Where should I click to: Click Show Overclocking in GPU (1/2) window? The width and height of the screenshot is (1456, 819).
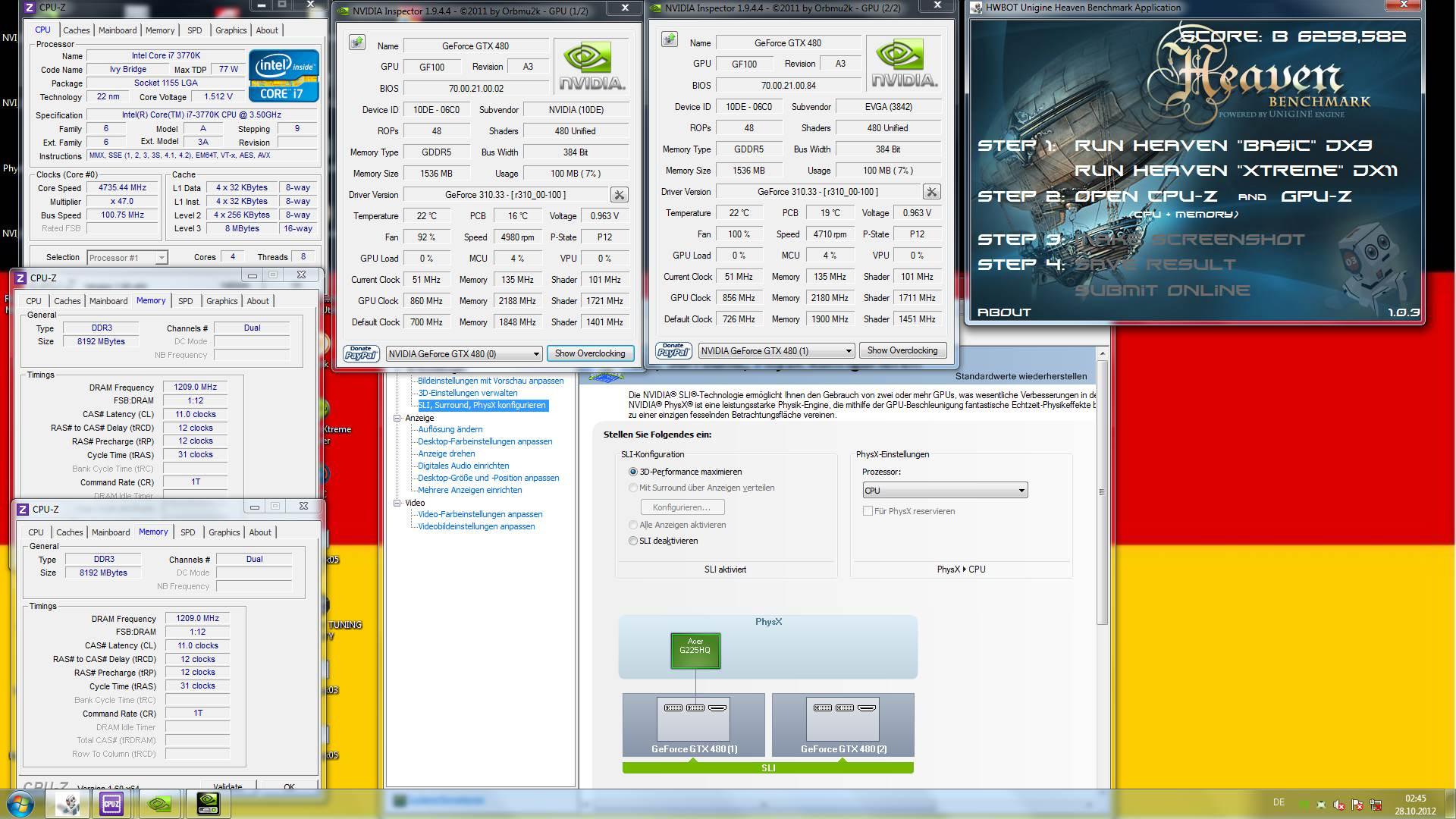coord(590,353)
